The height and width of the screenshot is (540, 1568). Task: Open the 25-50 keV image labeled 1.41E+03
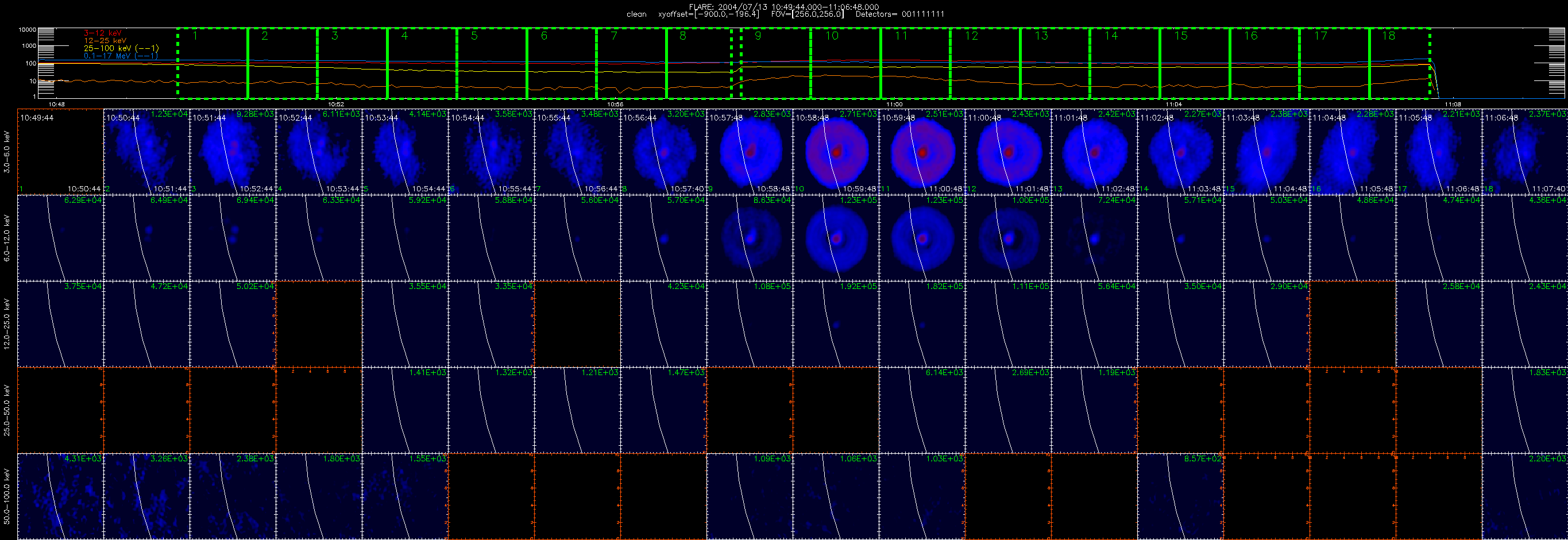(x=405, y=410)
